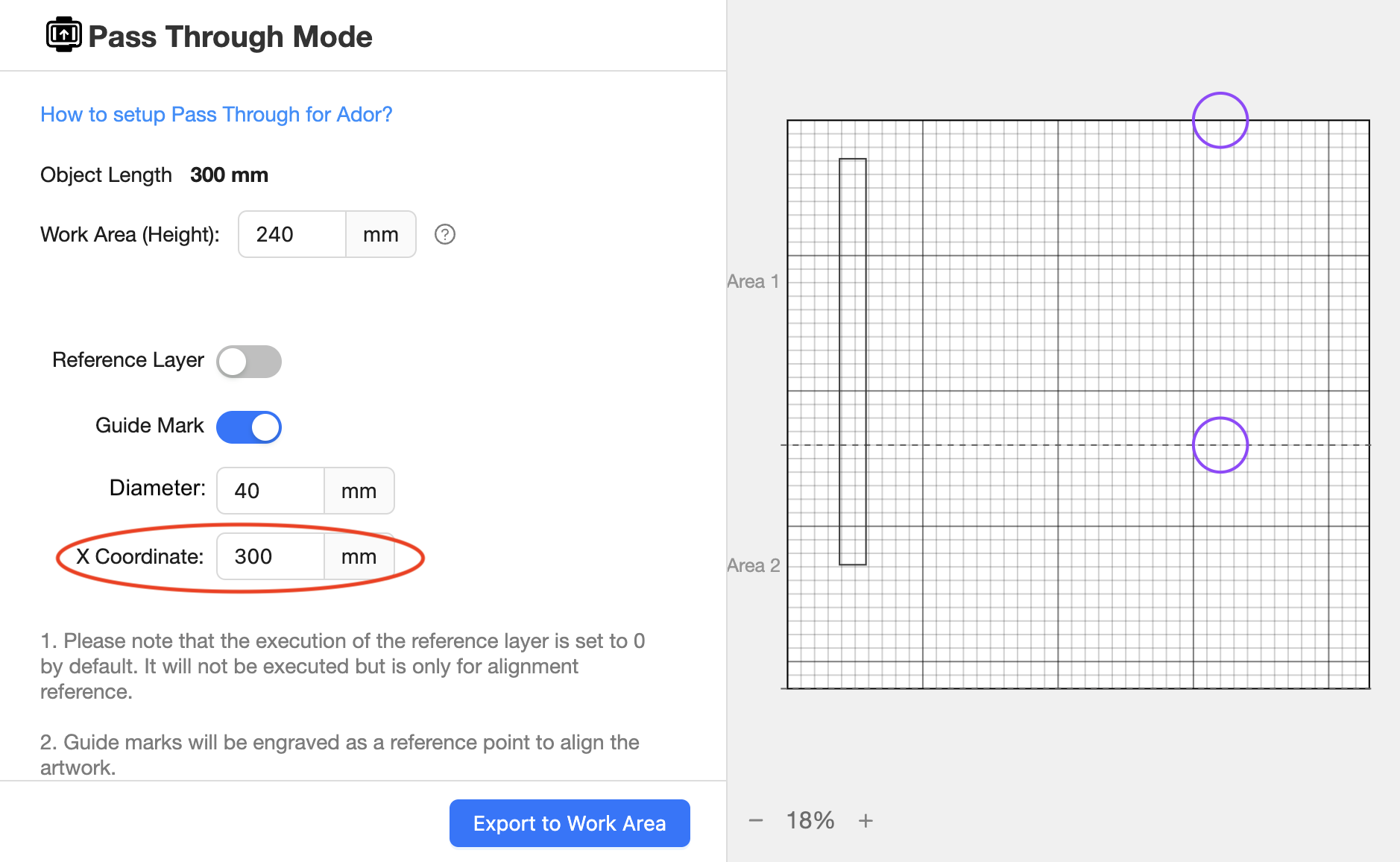Focus the X Coordinate input field
1400x862 pixels.
click(271, 556)
